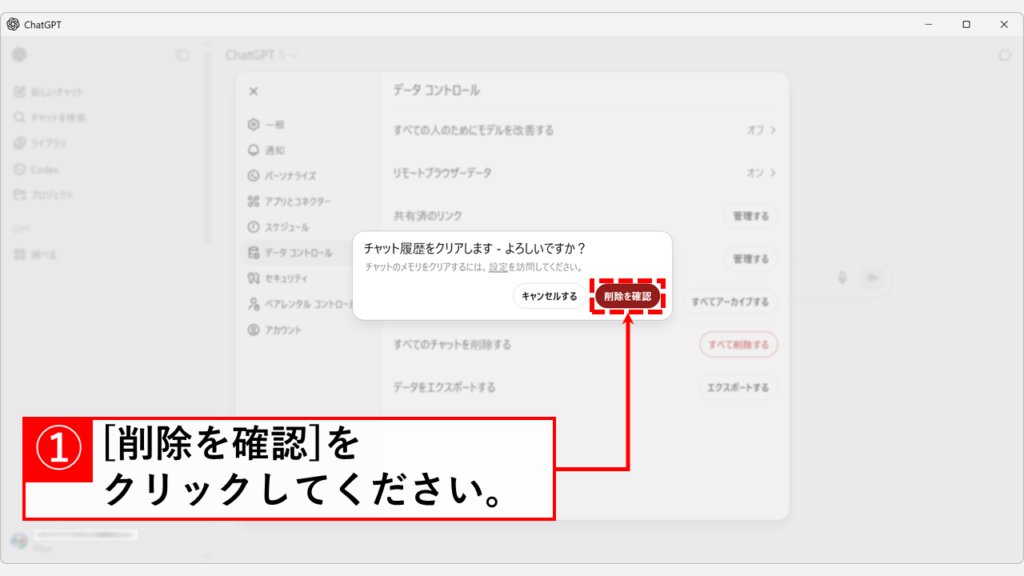The height and width of the screenshot is (576, 1024).
Task: Expand the モデルを改善する オフ setting
Action: [762, 130]
